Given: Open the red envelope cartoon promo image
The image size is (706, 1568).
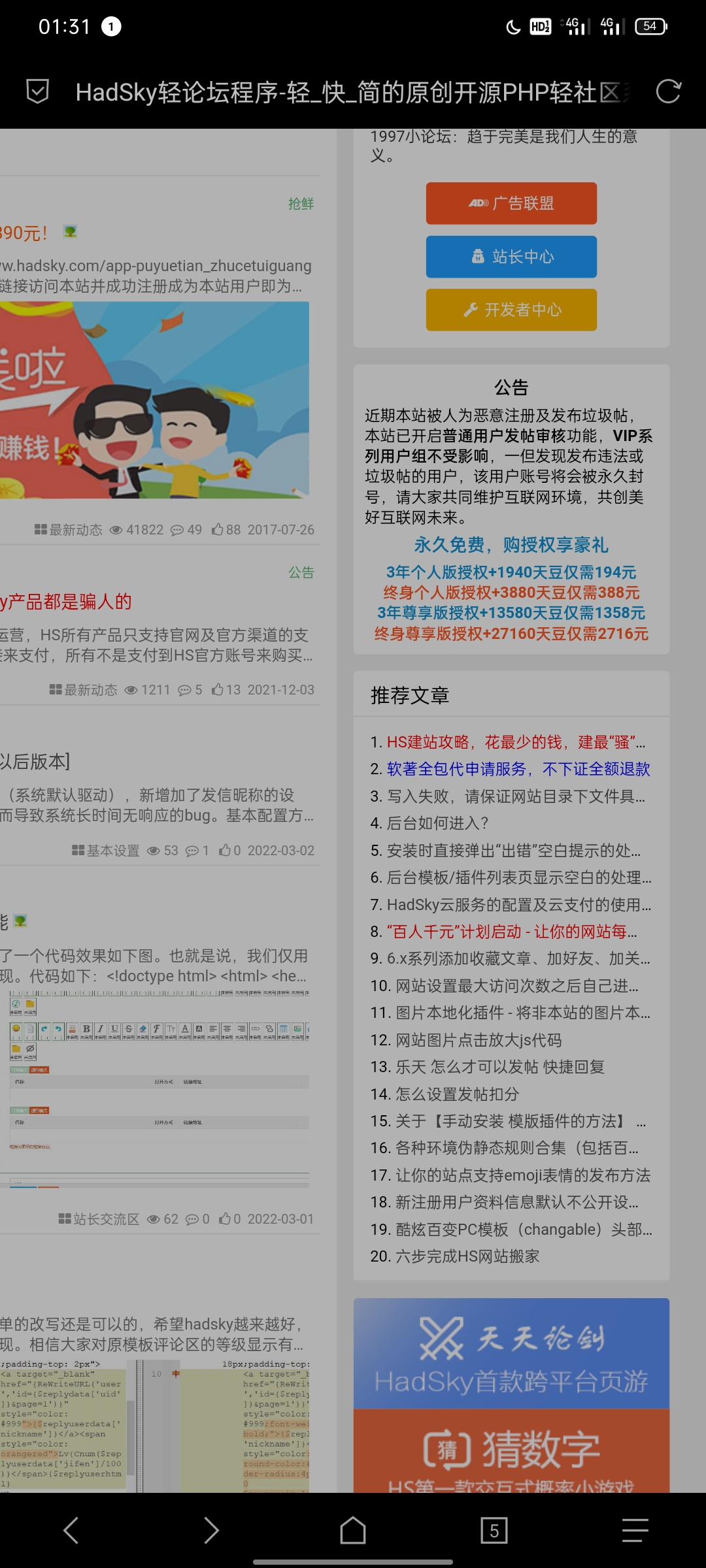Looking at the screenshot, I should (154, 400).
